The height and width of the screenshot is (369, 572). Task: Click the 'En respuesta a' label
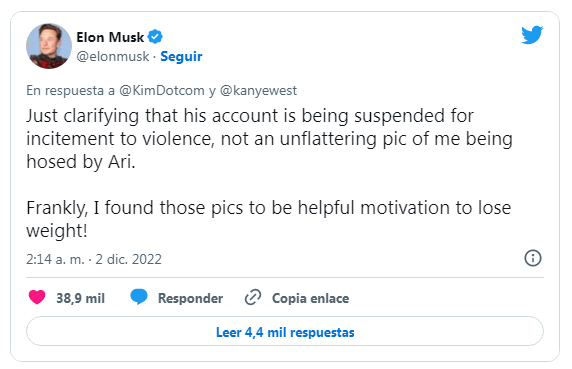point(70,90)
